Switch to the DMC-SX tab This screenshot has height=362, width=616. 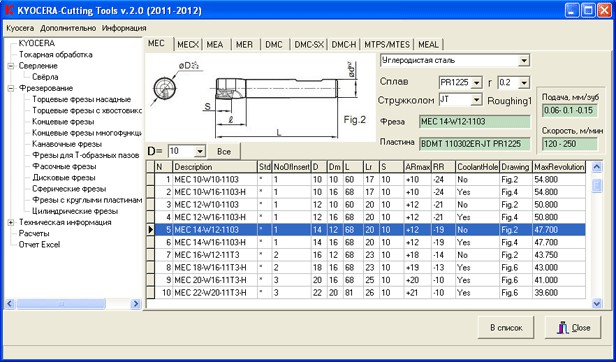[x=309, y=45]
